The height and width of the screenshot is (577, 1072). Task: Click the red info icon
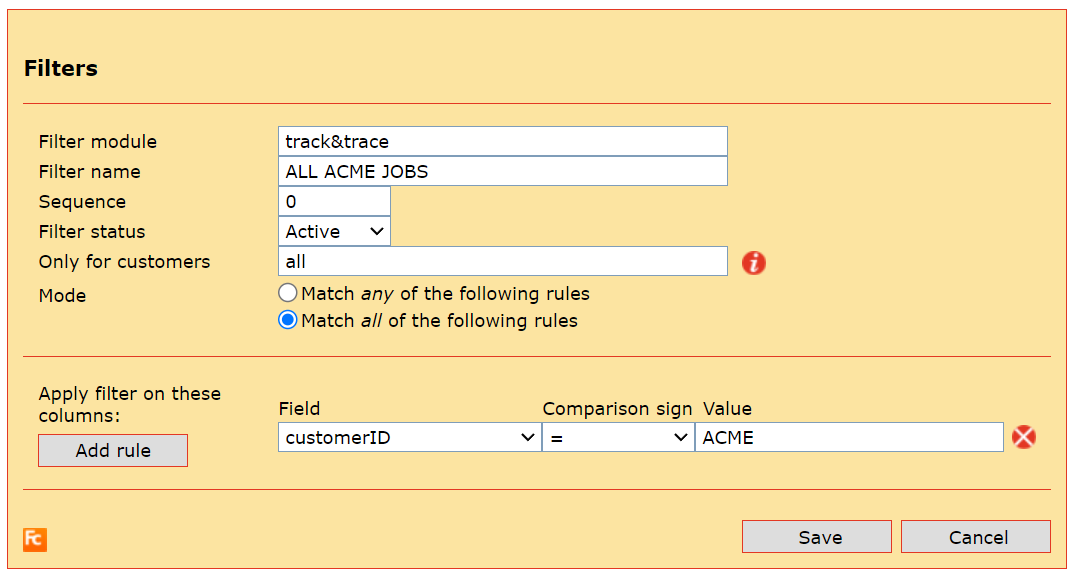pyautogui.click(x=754, y=263)
